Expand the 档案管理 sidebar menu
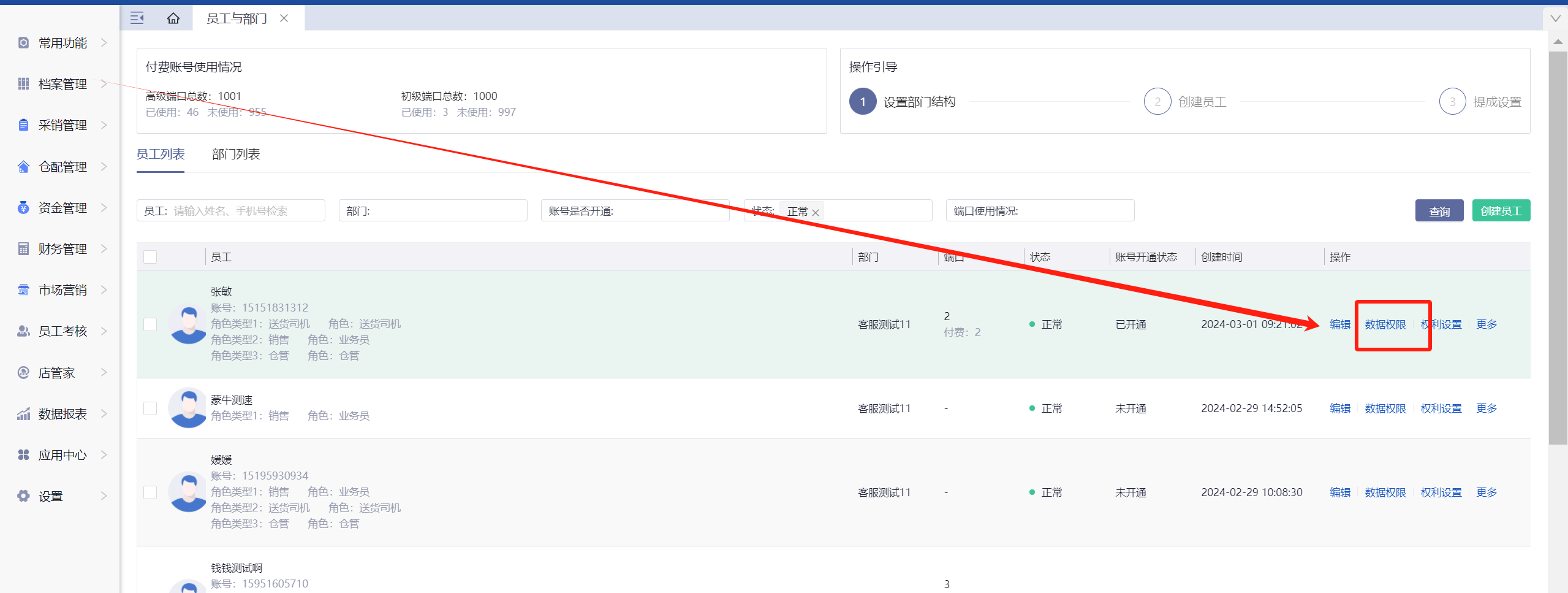Viewport: 1568px width, 593px height. point(61,84)
